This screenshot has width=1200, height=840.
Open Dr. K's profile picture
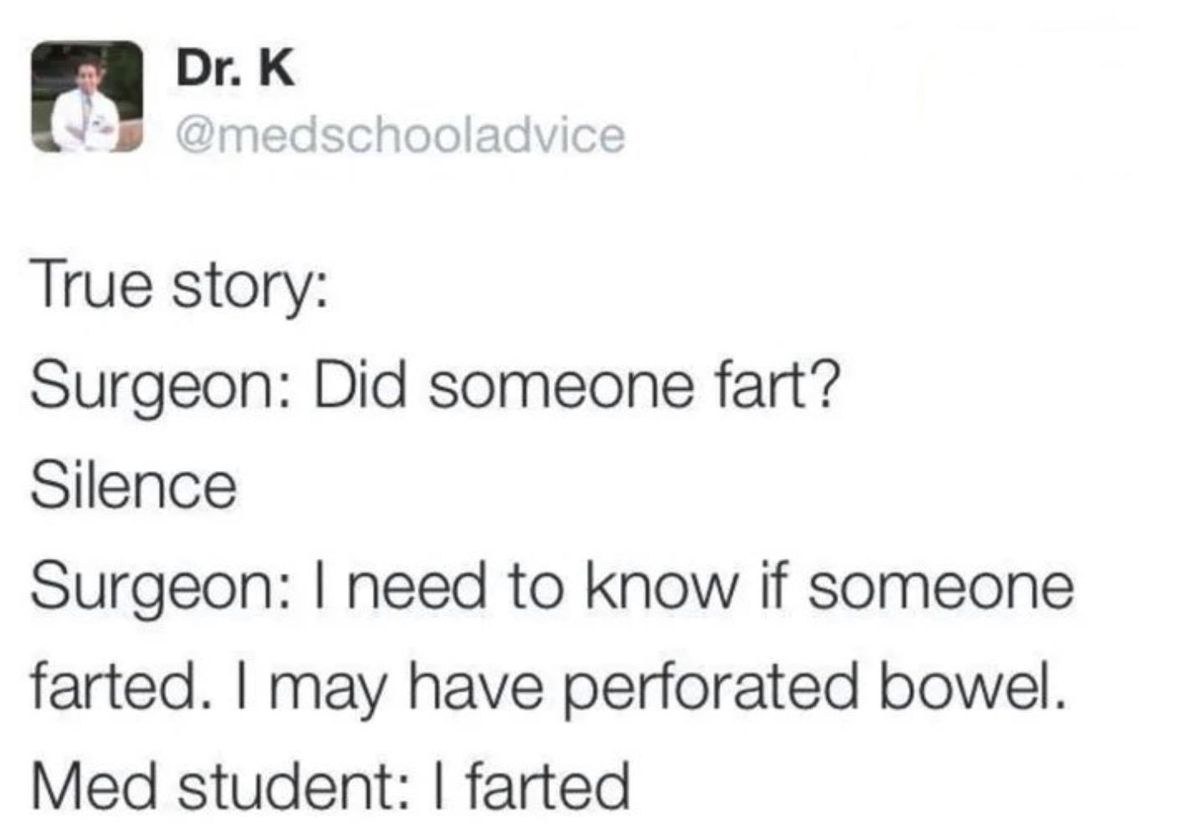point(88,97)
